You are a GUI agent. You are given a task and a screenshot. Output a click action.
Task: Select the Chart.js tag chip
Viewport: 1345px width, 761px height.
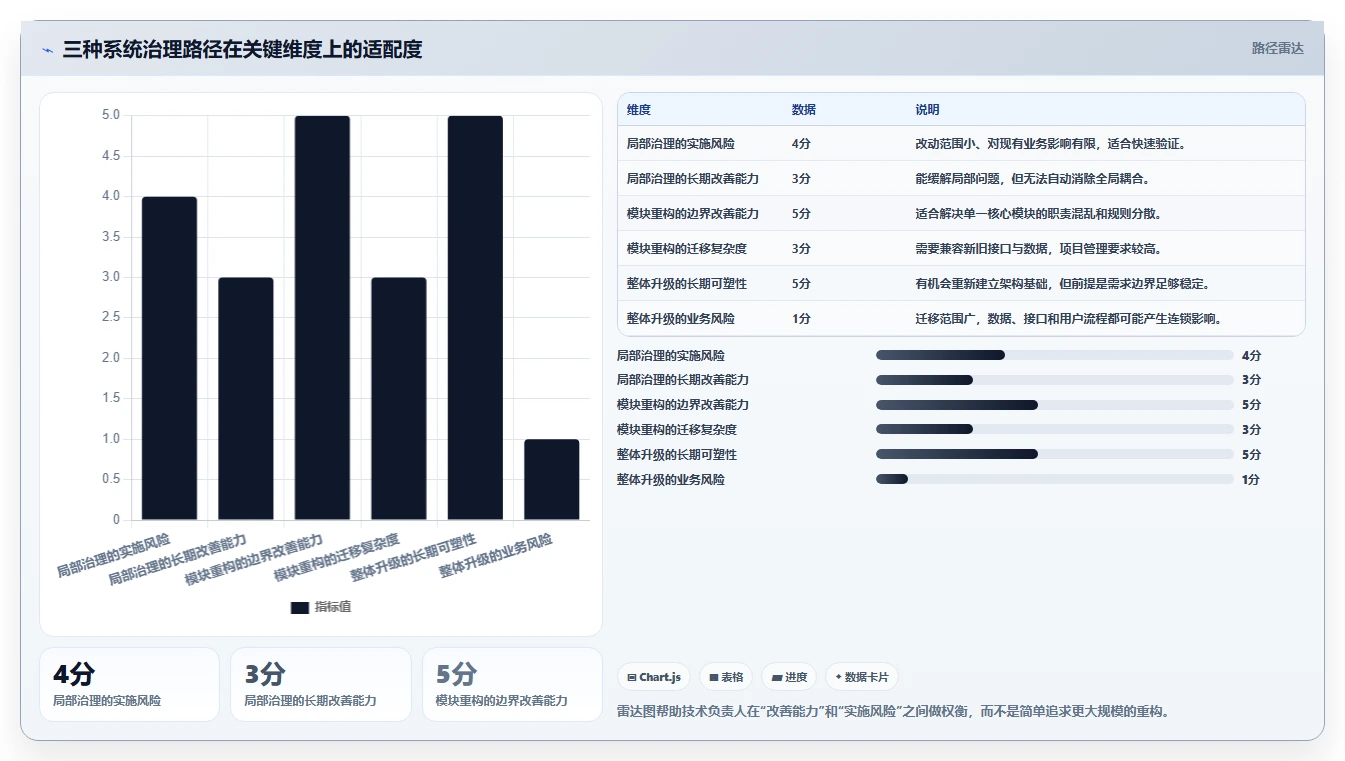click(x=654, y=677)
